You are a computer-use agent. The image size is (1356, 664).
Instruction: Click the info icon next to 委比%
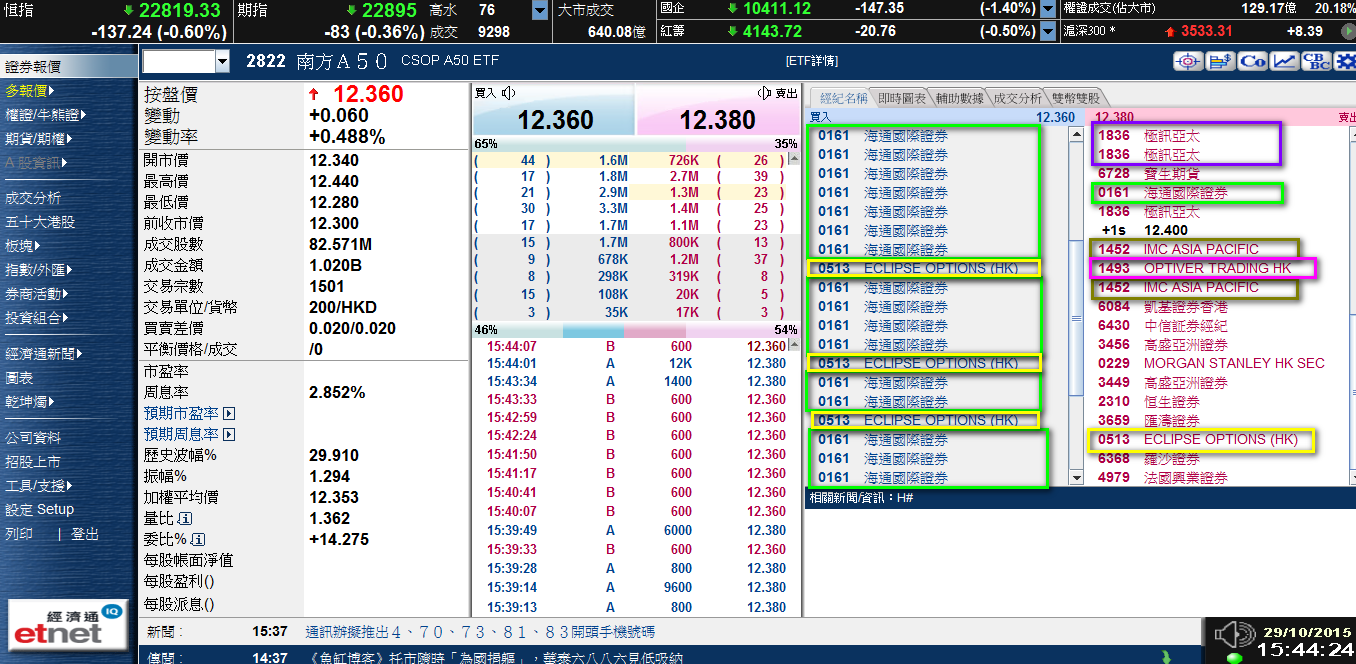click(x=198, y=540)
